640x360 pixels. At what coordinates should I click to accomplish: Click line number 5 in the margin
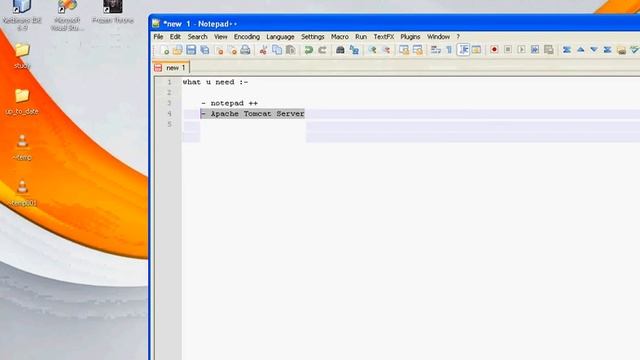[x=169, y=124]
